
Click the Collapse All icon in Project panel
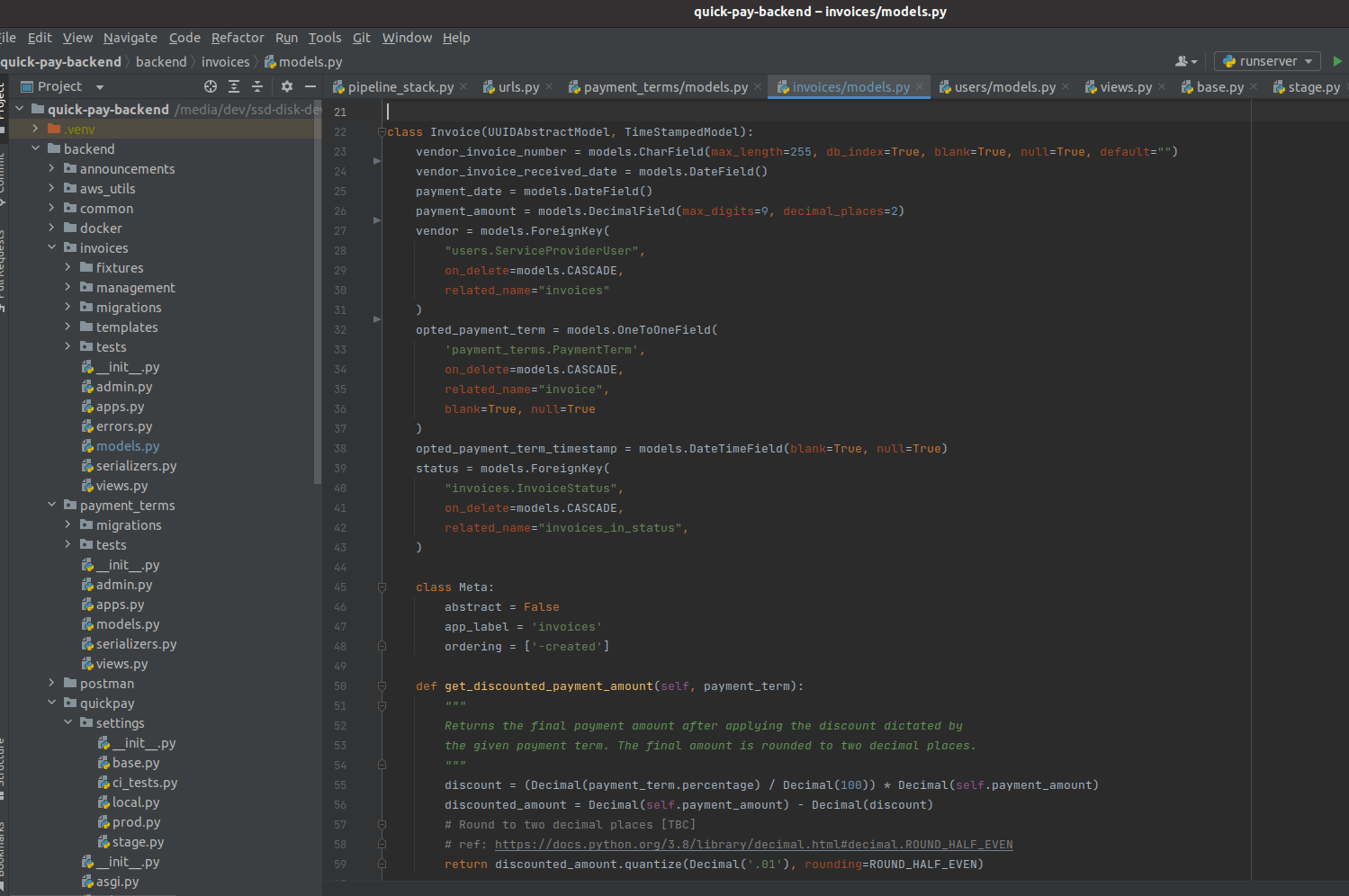(257, 86)
